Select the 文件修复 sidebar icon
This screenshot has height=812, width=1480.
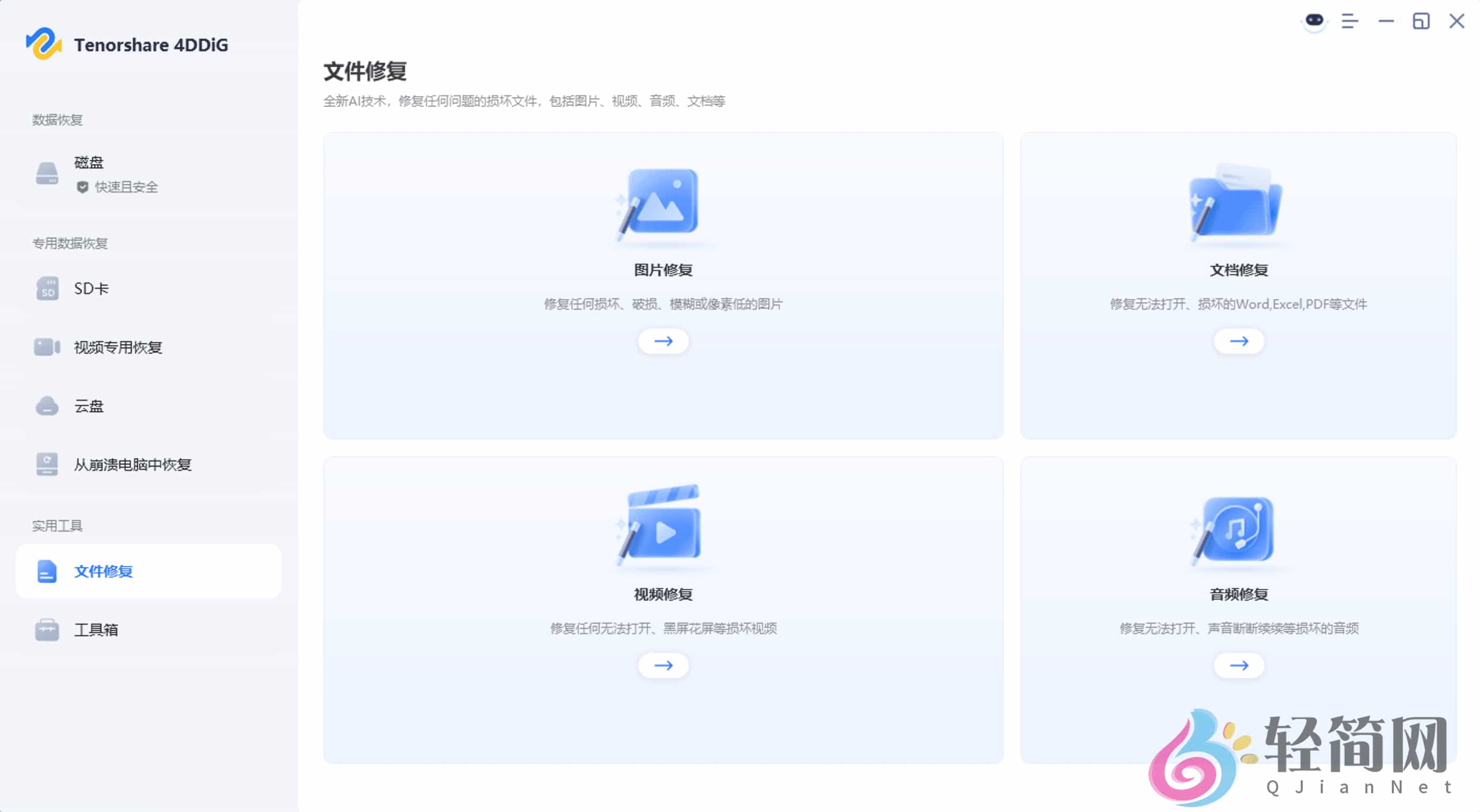[47, 572]
